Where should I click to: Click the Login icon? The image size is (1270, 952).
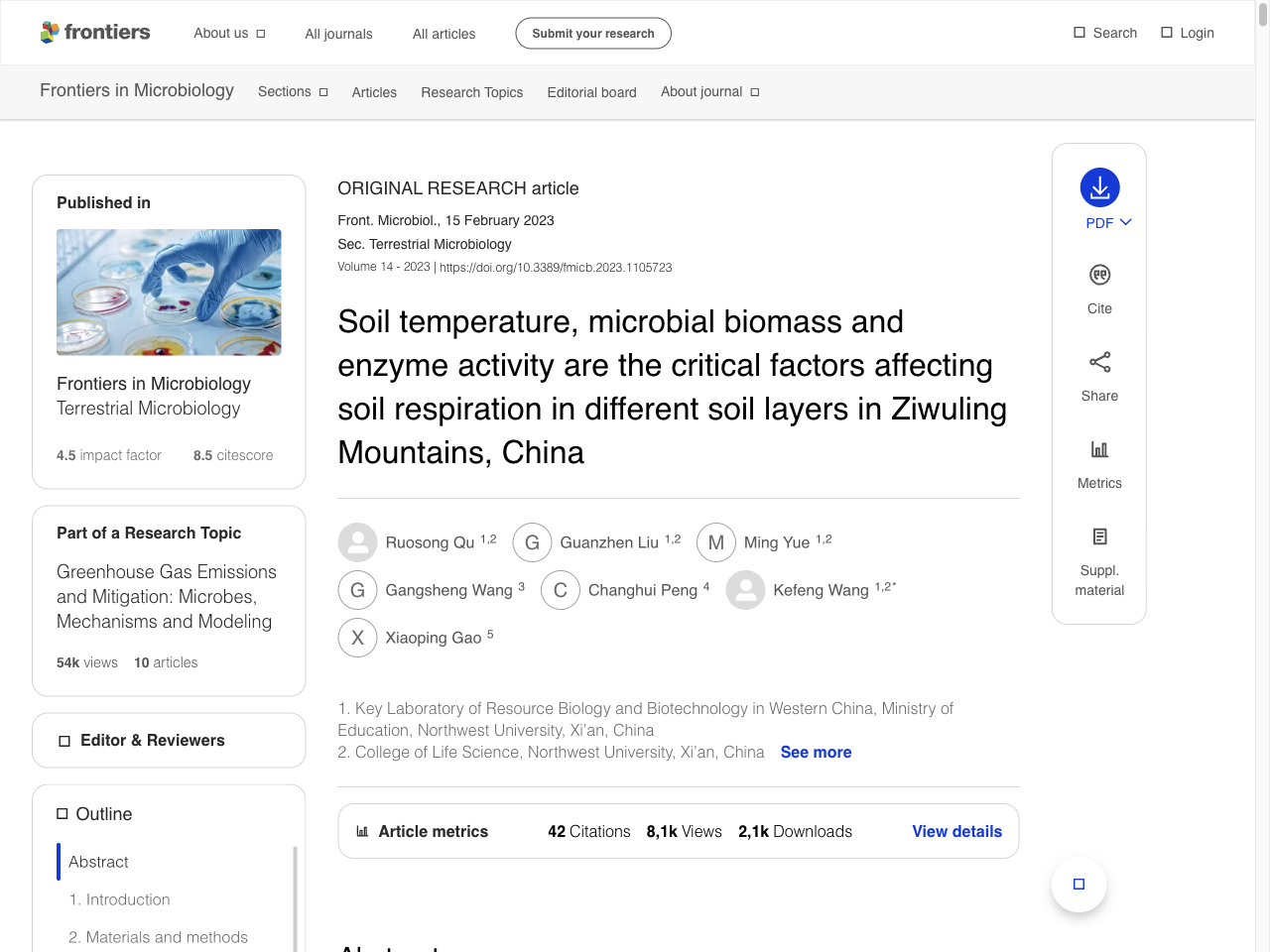click(1167, 32)
